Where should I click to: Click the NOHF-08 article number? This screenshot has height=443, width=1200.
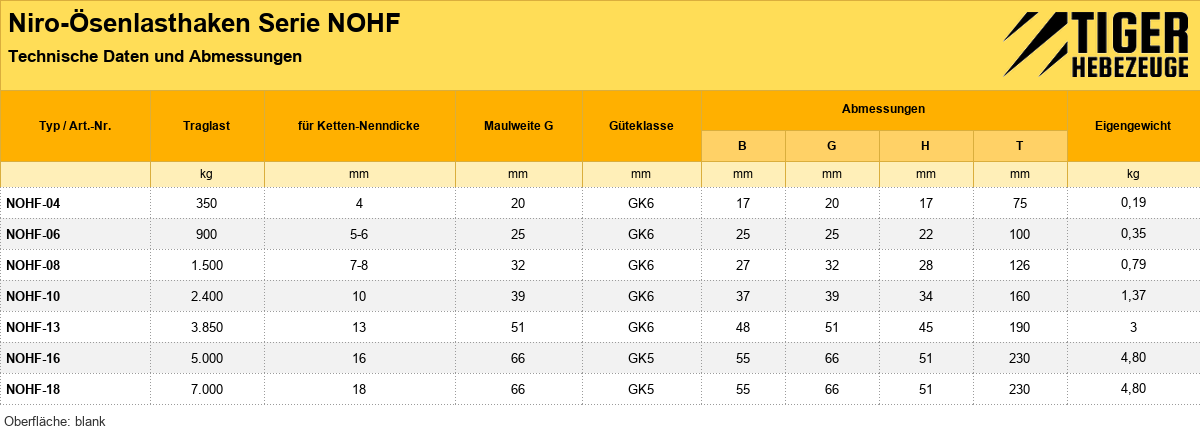pos(33,265)
